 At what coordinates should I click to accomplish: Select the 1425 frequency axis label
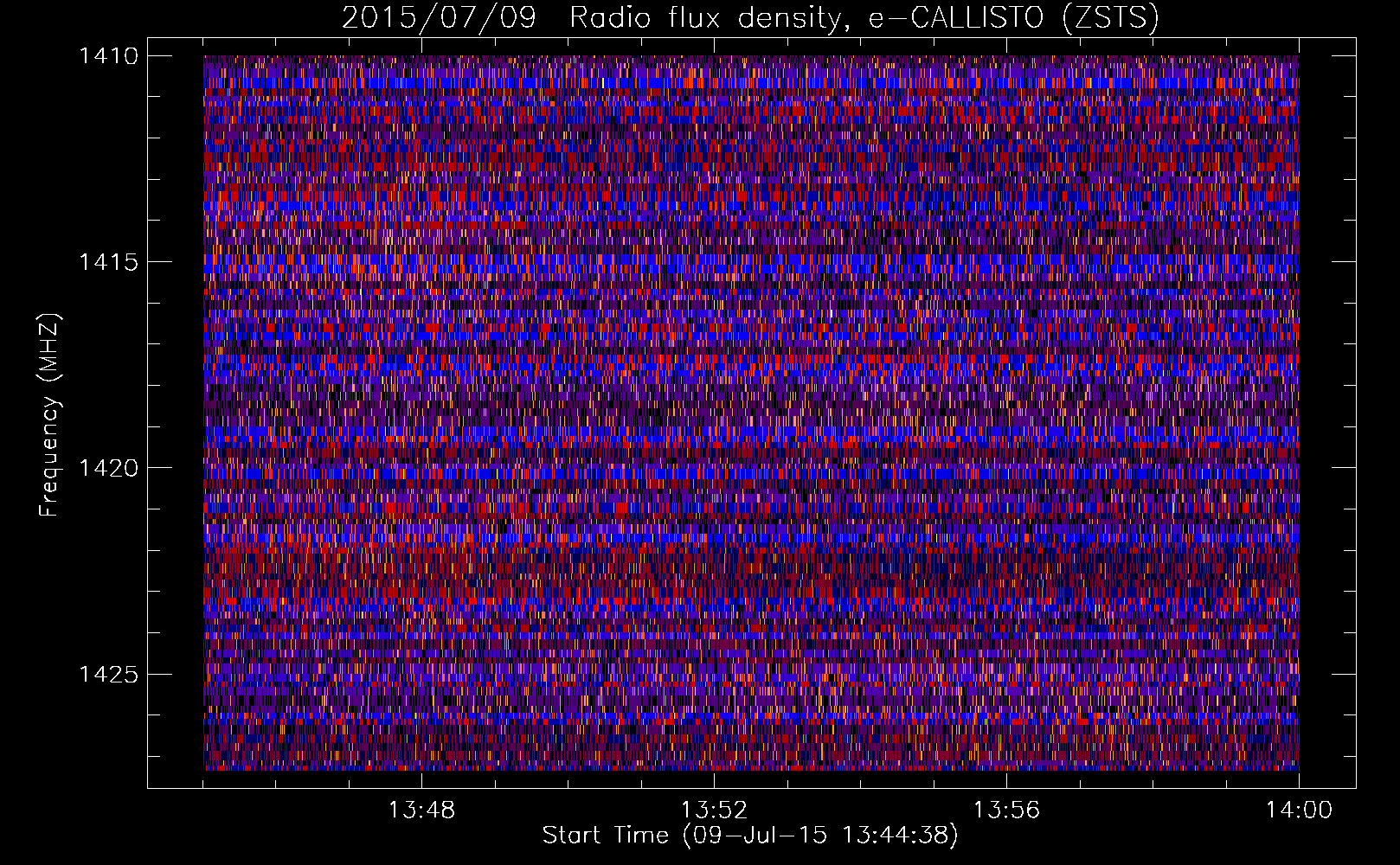point(108,674)
